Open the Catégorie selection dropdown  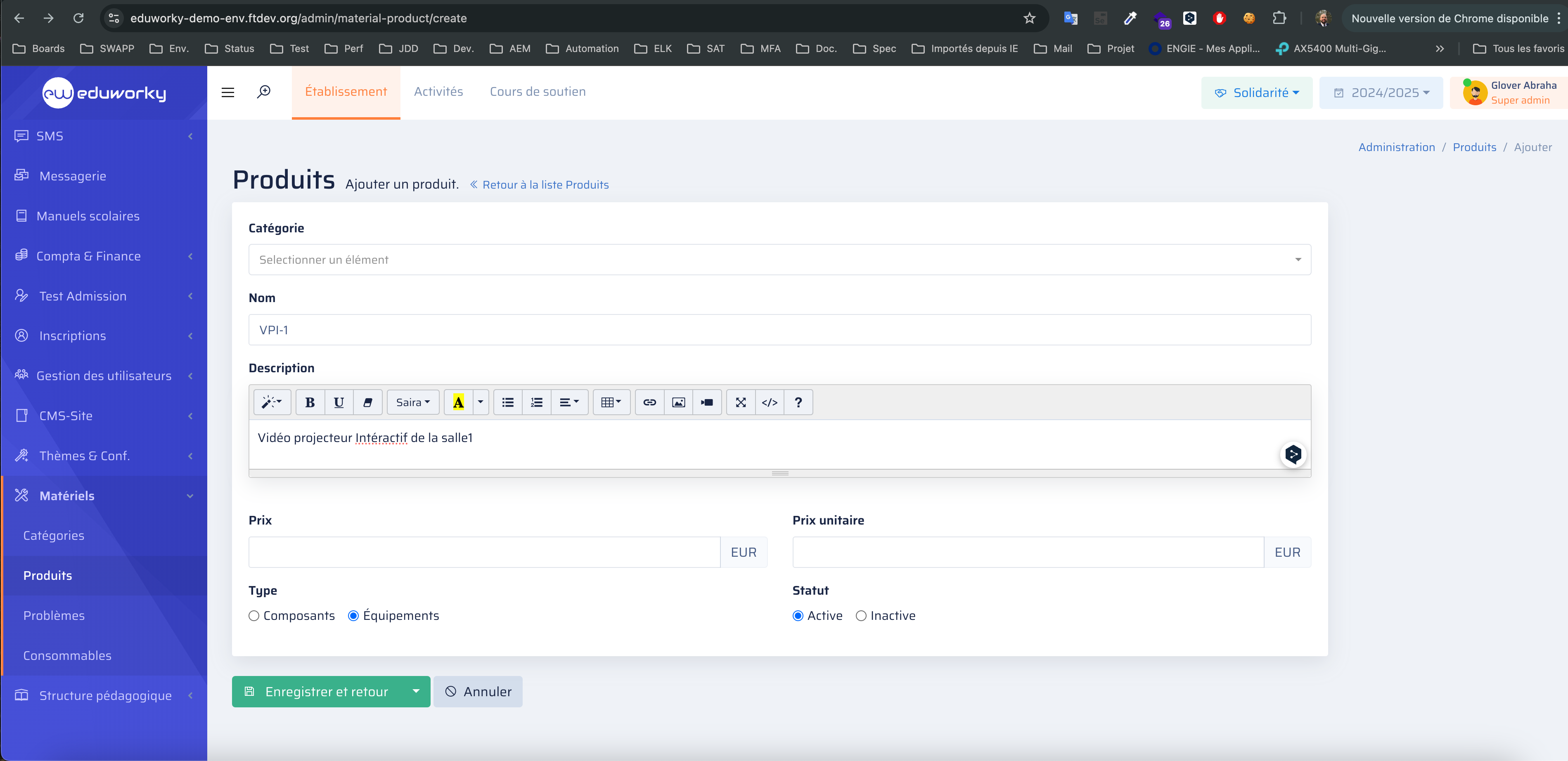tap(779, 260)
